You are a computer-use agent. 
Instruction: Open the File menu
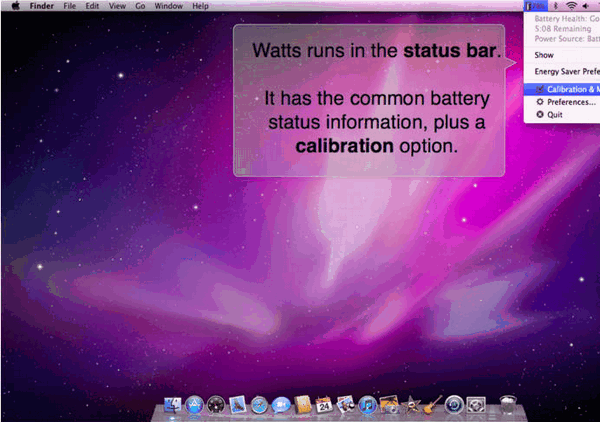tap(69, 6)
